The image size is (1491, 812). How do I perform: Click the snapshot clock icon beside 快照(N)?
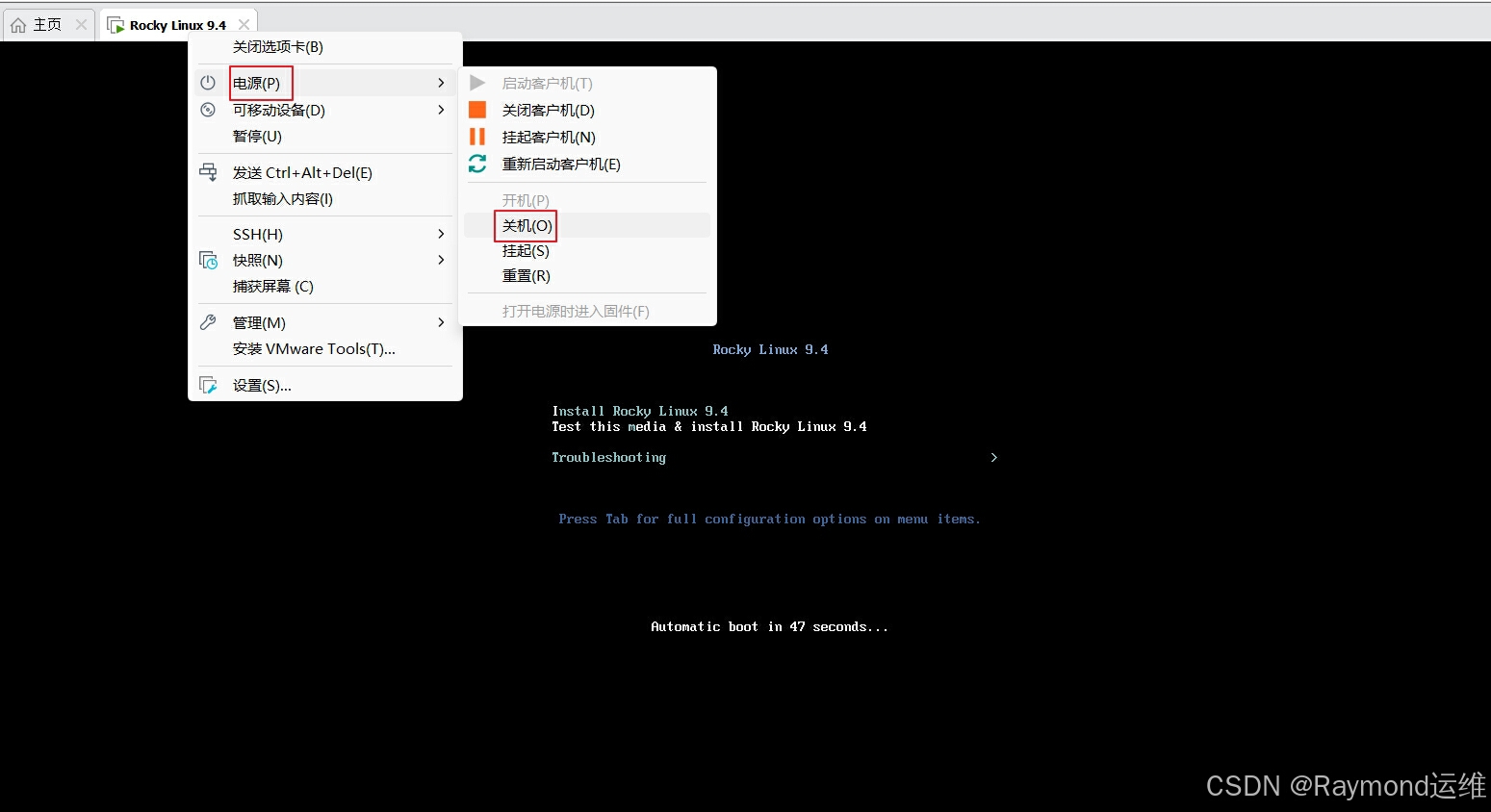click(208, 260)
